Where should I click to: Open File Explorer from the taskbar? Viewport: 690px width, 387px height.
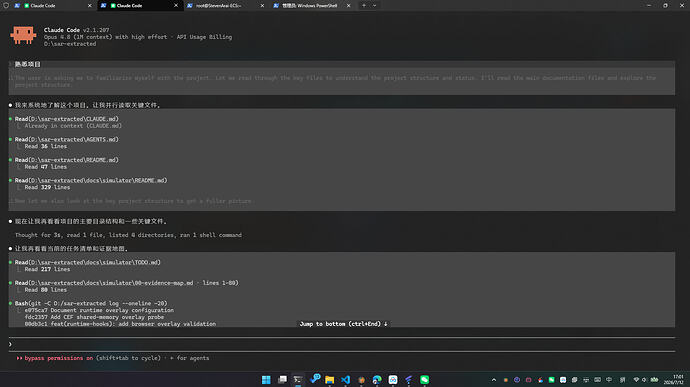[330, 380]
